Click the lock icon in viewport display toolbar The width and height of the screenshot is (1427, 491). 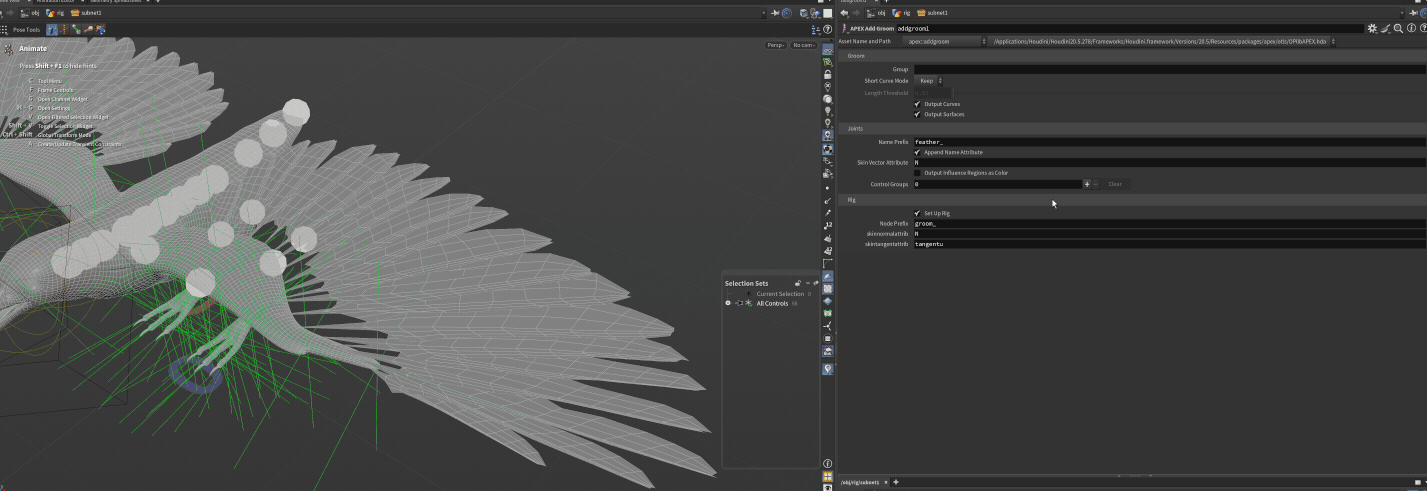click(x=827, y=74)
